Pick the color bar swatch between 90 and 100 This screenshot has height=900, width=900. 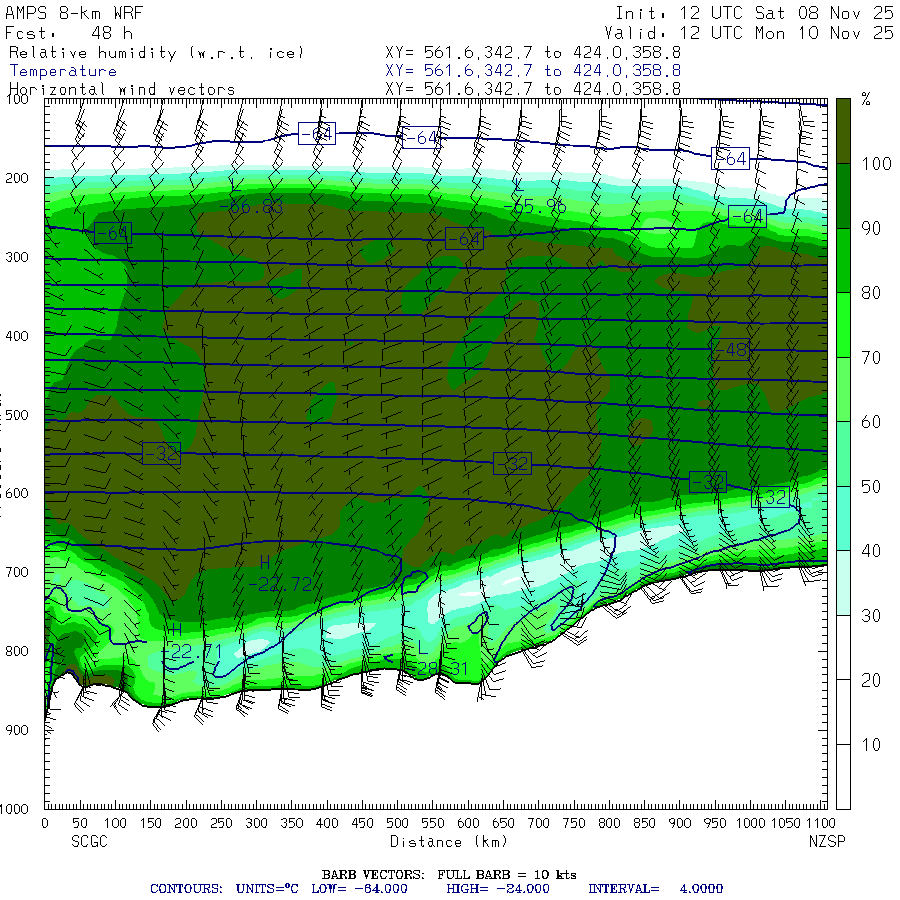843,196
